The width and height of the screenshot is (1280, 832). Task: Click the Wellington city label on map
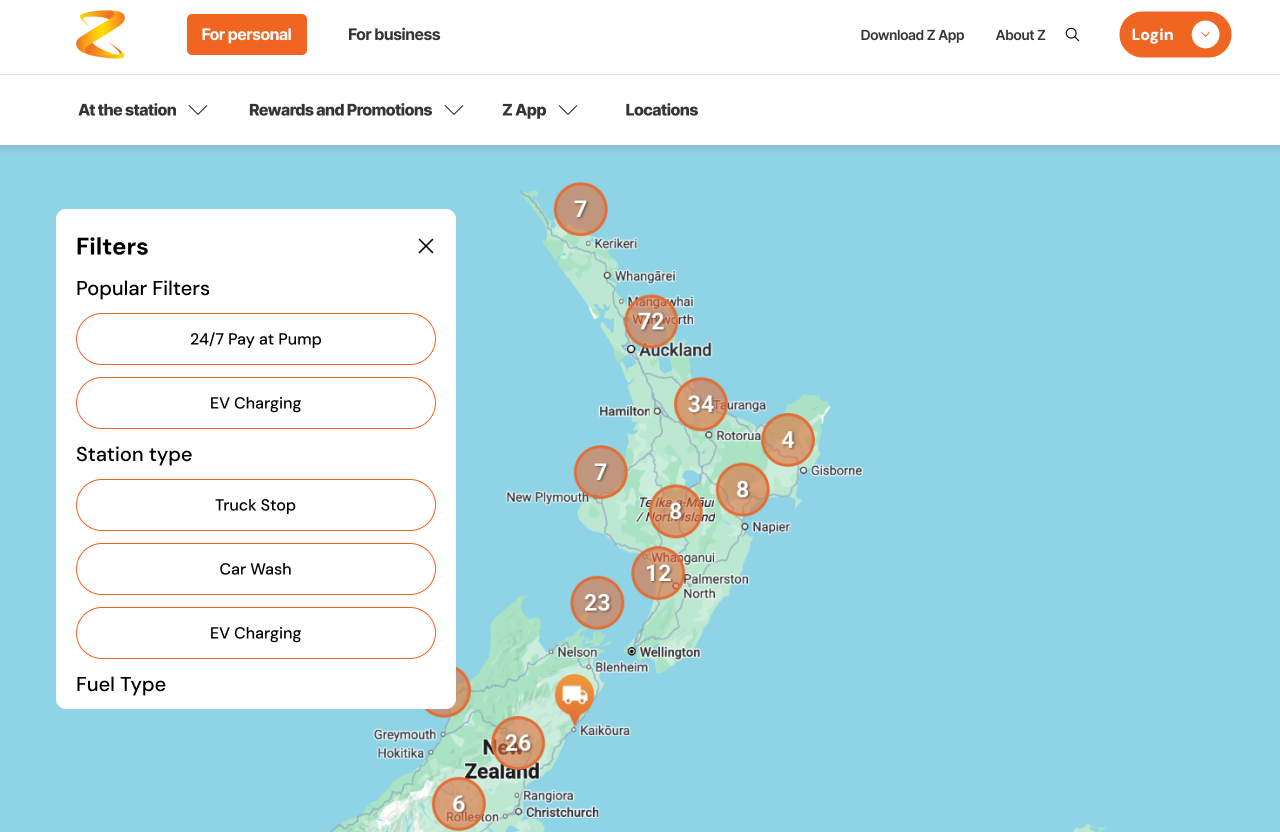point(670,652)
